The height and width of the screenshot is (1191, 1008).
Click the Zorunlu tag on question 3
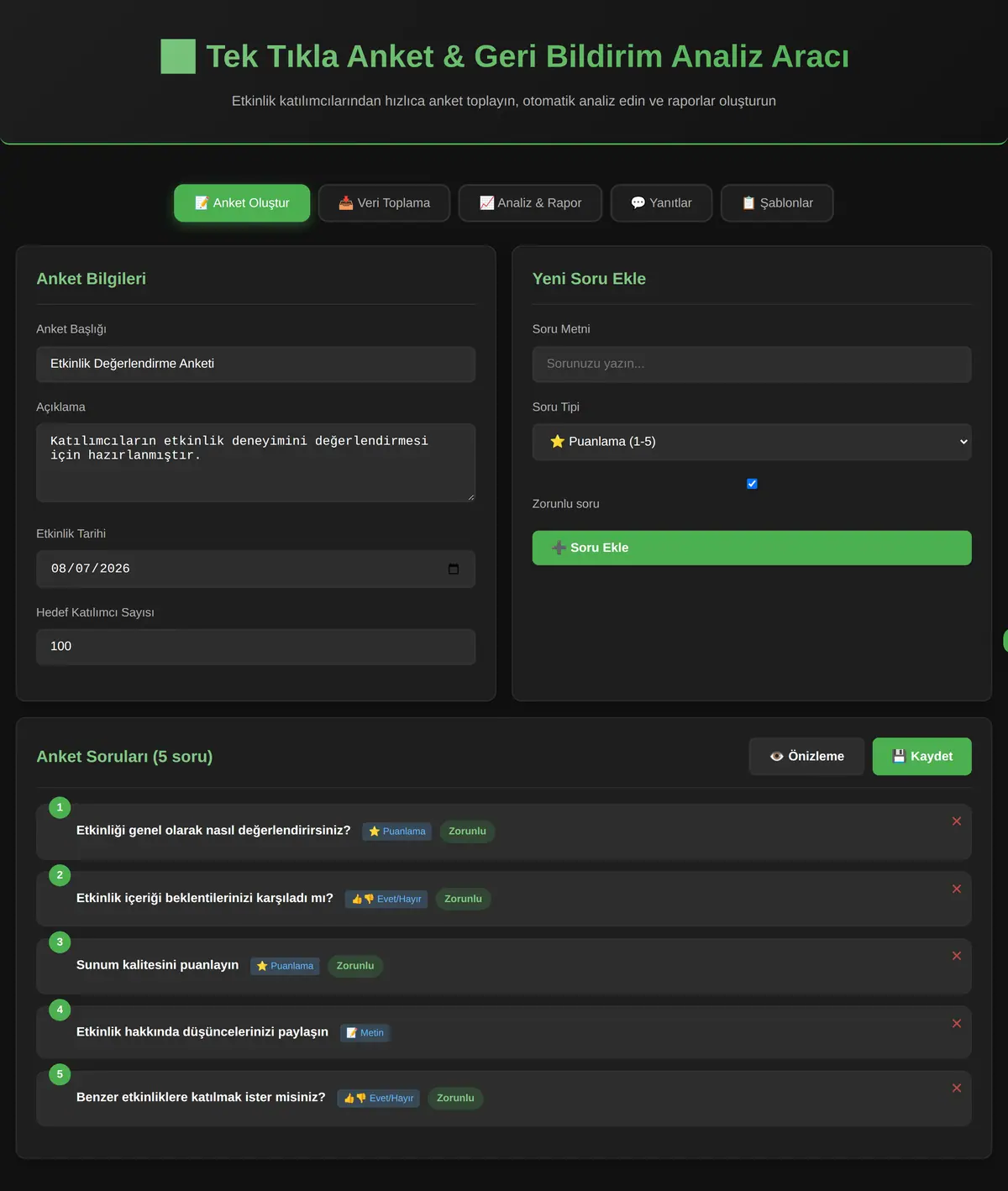pos(355,966)
